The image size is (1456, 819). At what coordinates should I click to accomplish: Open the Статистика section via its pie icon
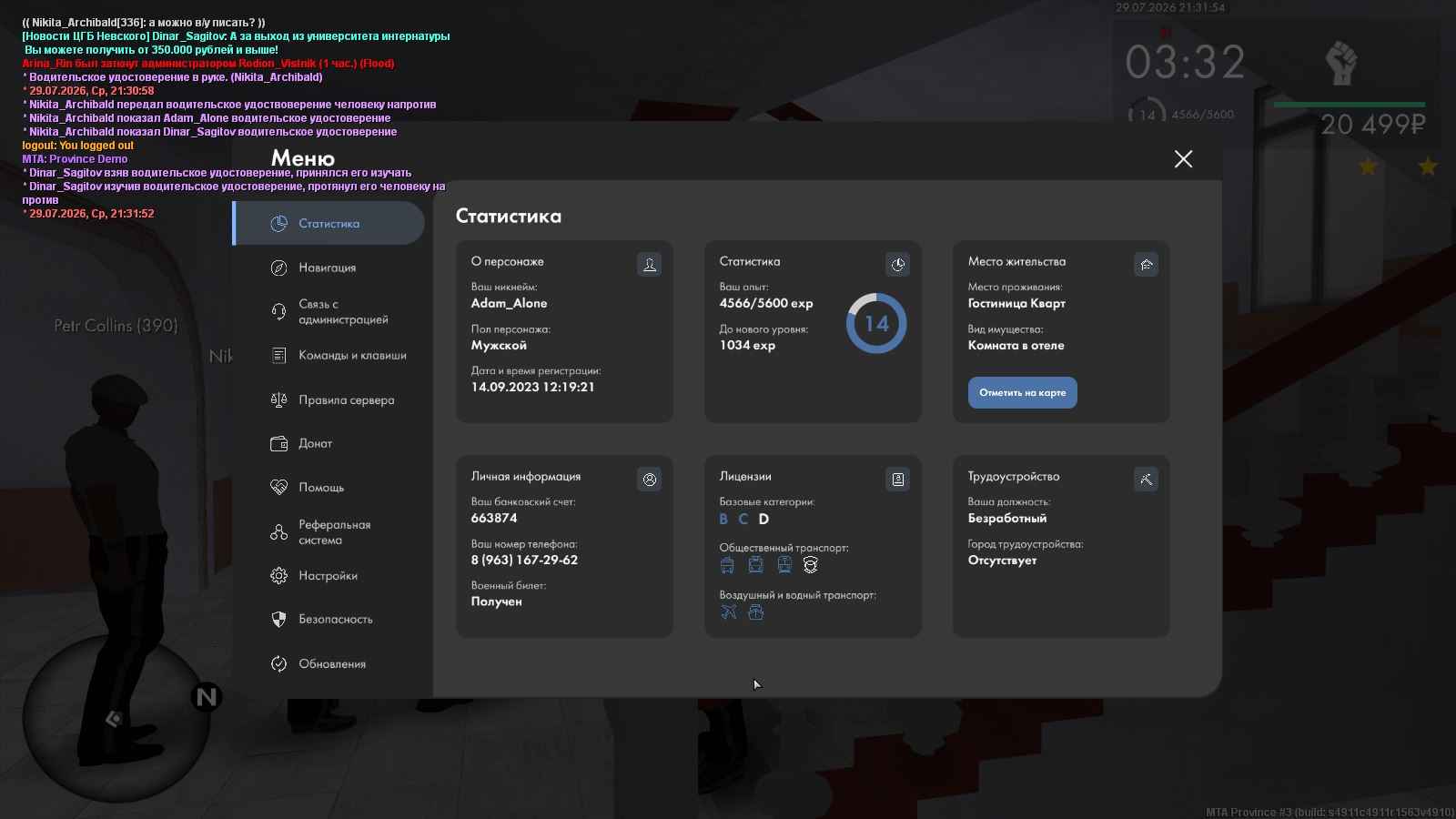[278, 224]
